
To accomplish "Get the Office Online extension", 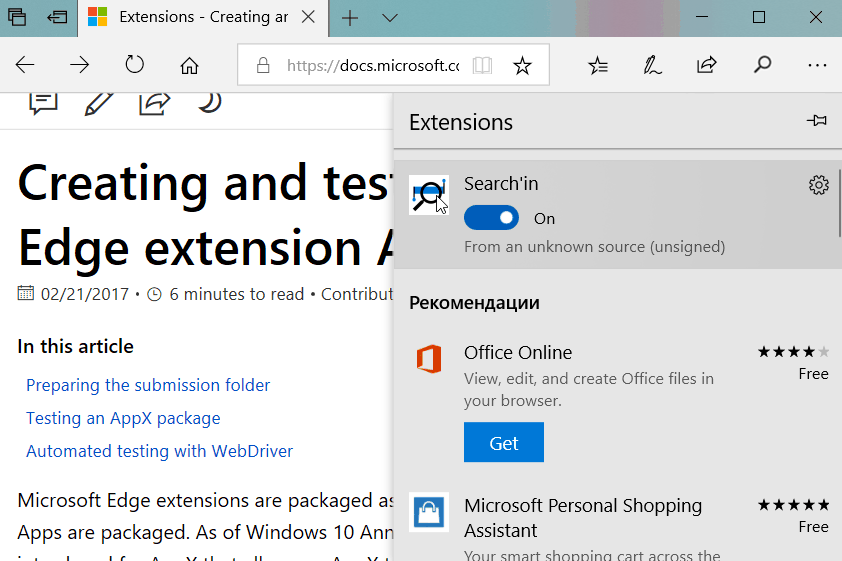I will [x=504, y=442].
